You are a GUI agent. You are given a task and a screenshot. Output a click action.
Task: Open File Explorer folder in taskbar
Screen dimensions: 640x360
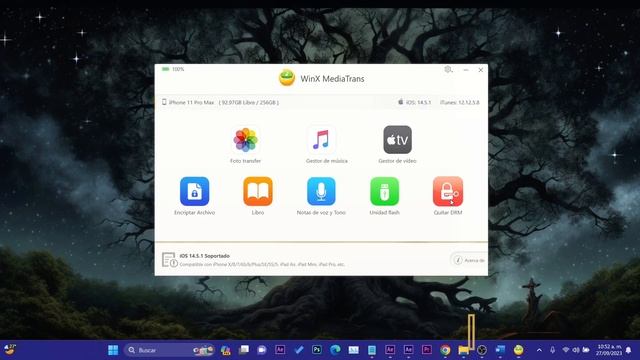click(x=463, y=350)
